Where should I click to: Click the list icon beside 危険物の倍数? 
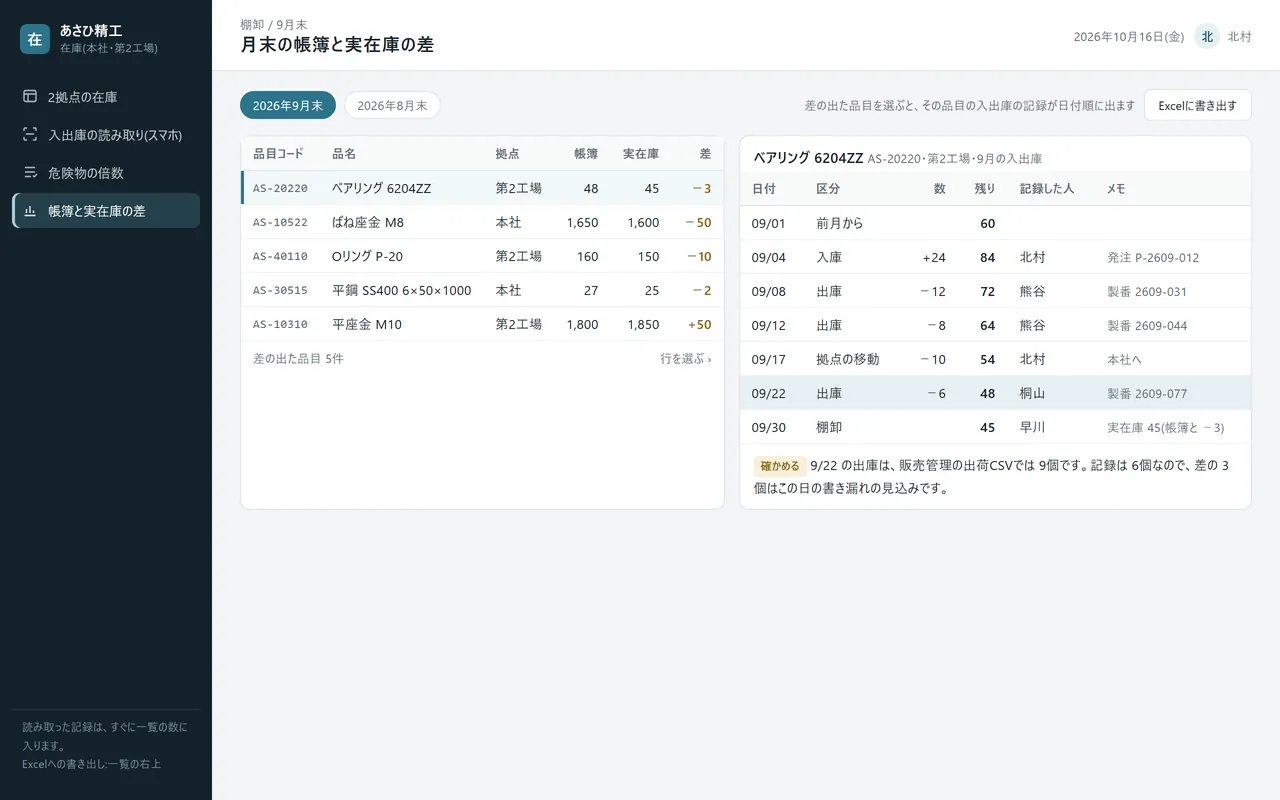tap(30, 173)
